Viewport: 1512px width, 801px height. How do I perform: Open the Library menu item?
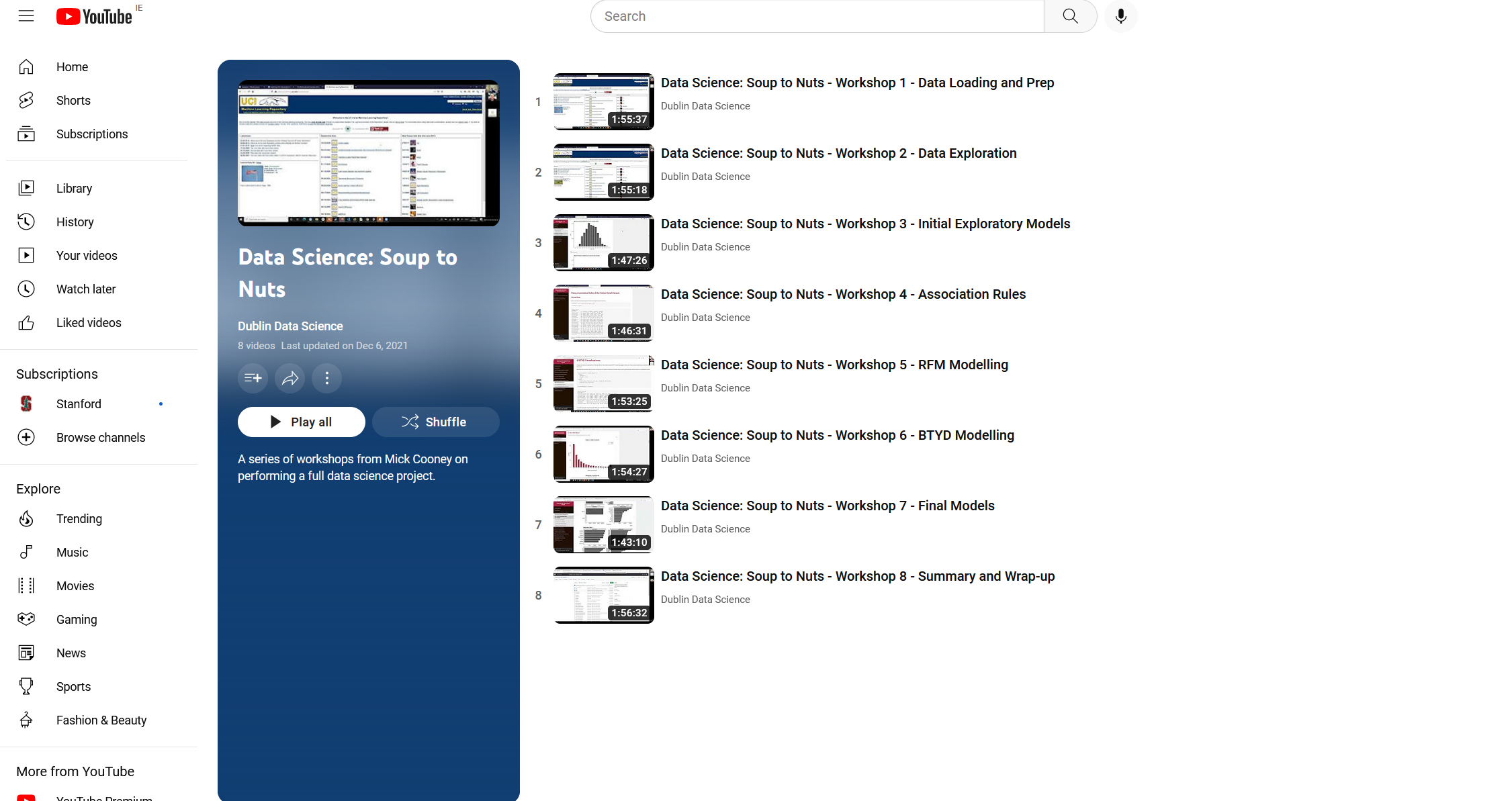coord(74,189)
